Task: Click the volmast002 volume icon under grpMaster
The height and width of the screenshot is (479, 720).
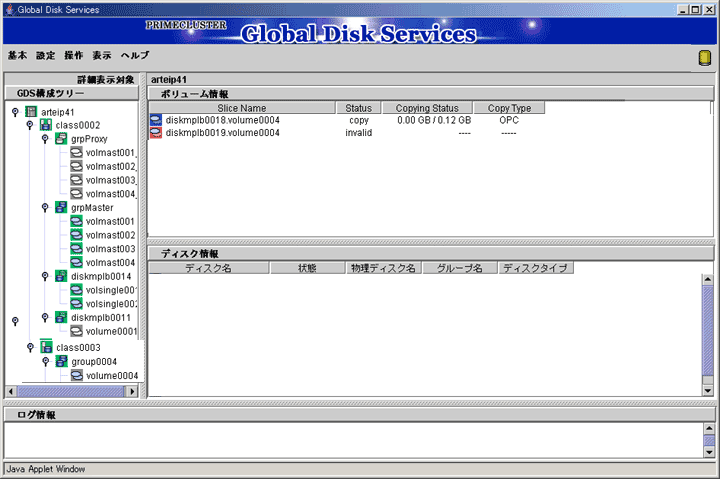Action: point(76,235)
